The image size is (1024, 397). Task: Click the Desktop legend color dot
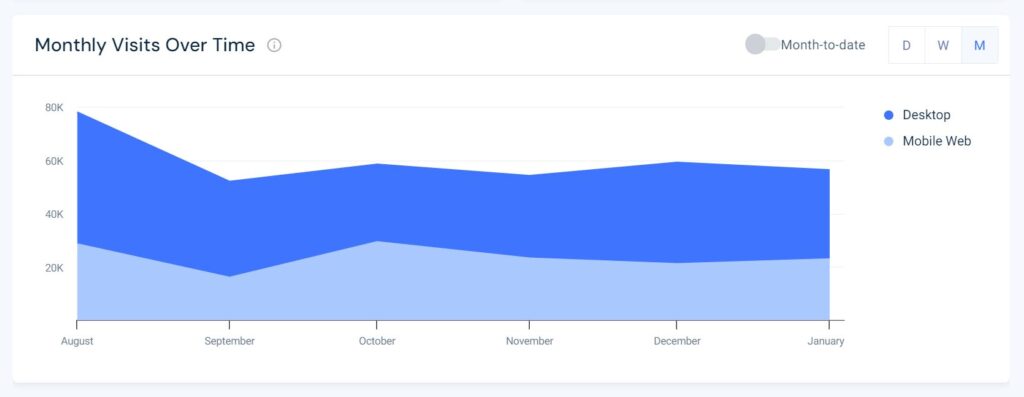coord(888,115)
